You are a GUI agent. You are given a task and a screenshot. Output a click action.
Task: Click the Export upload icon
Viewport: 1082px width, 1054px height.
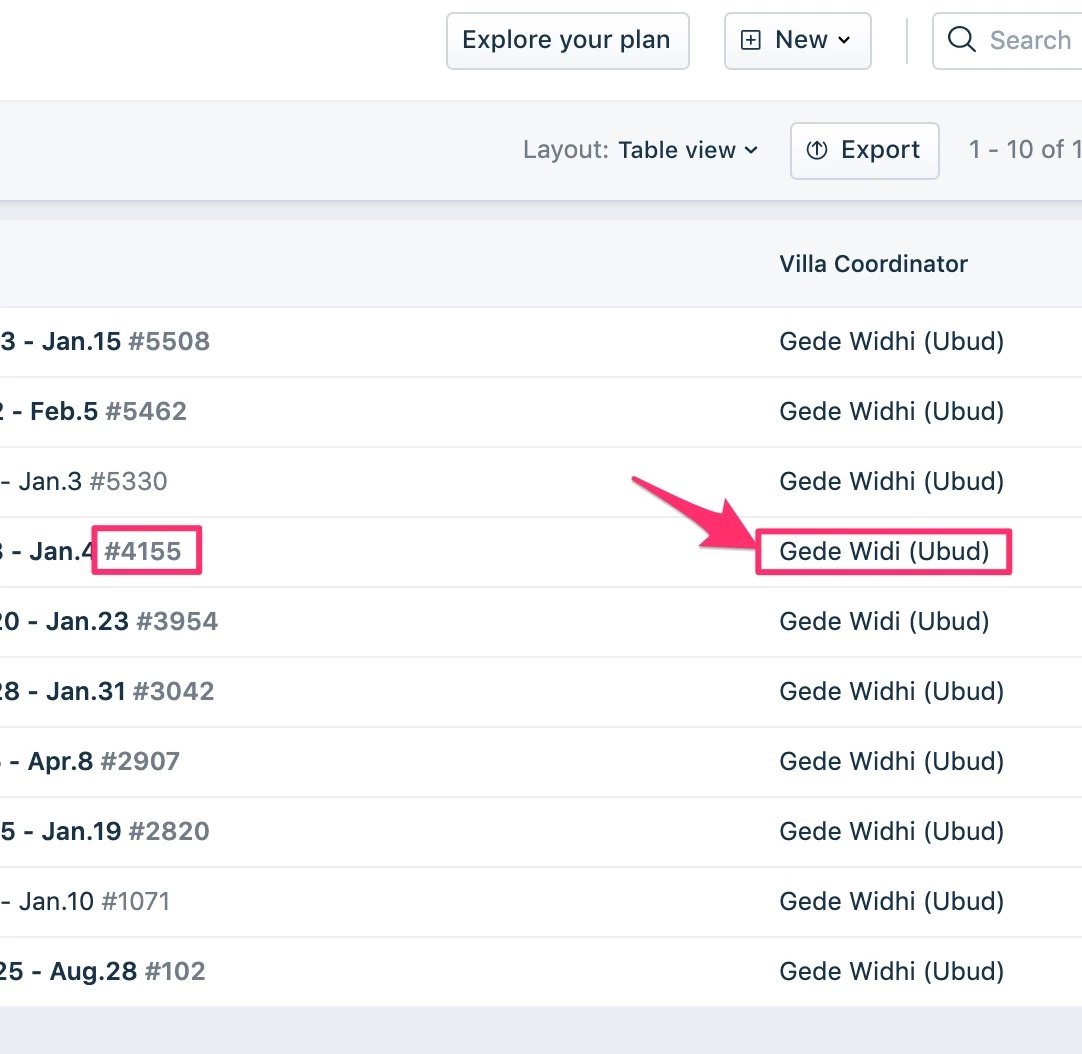[x=816, y=150]
